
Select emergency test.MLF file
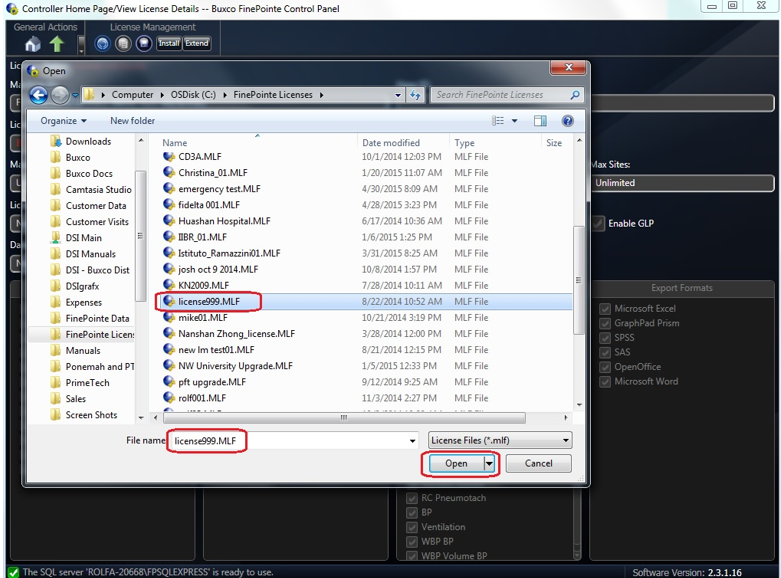pyautogui.click(x=219, y=189)
